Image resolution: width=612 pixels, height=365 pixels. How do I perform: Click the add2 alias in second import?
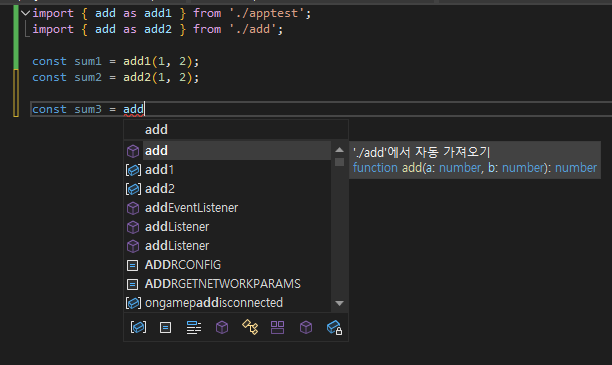(158, 29)
